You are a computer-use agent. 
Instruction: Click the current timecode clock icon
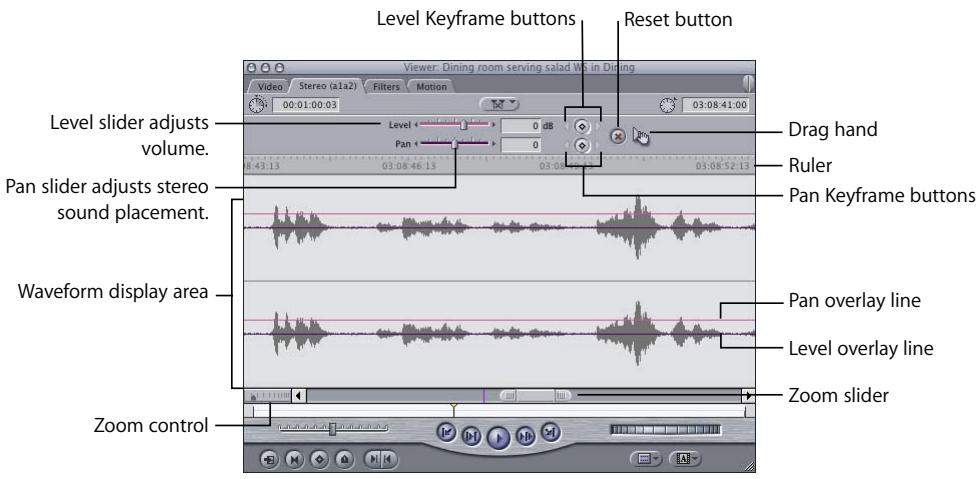(x=667, y=104)
